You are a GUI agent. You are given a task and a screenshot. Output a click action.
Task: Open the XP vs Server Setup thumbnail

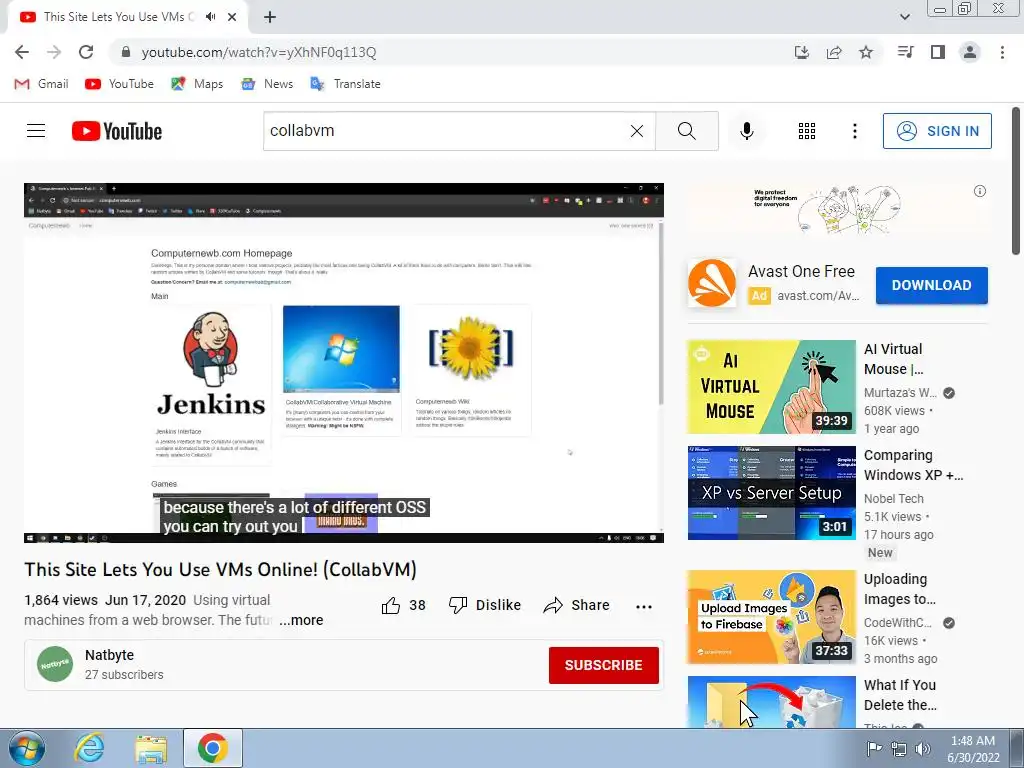point(771,492)
